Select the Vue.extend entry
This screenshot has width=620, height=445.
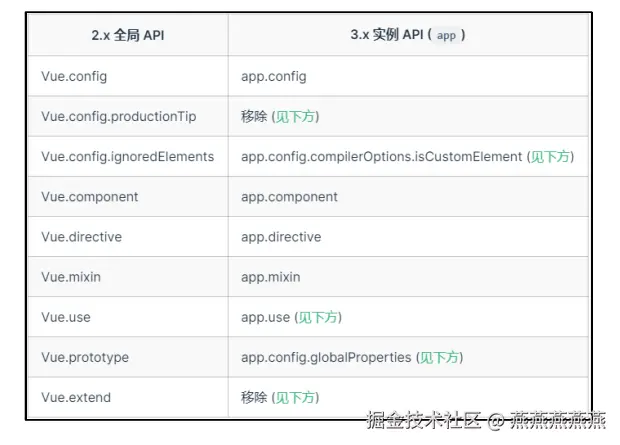click(76, 397)
